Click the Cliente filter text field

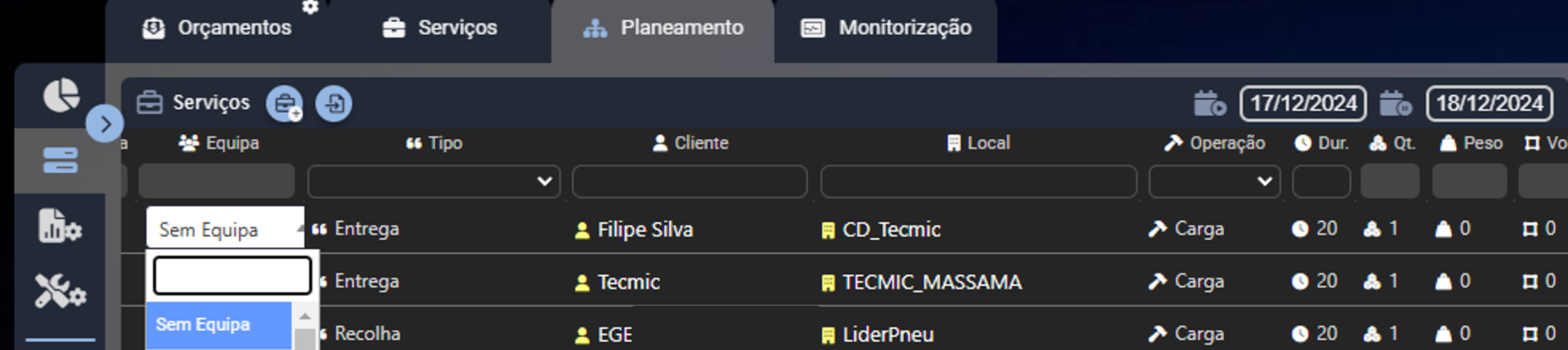689,181
